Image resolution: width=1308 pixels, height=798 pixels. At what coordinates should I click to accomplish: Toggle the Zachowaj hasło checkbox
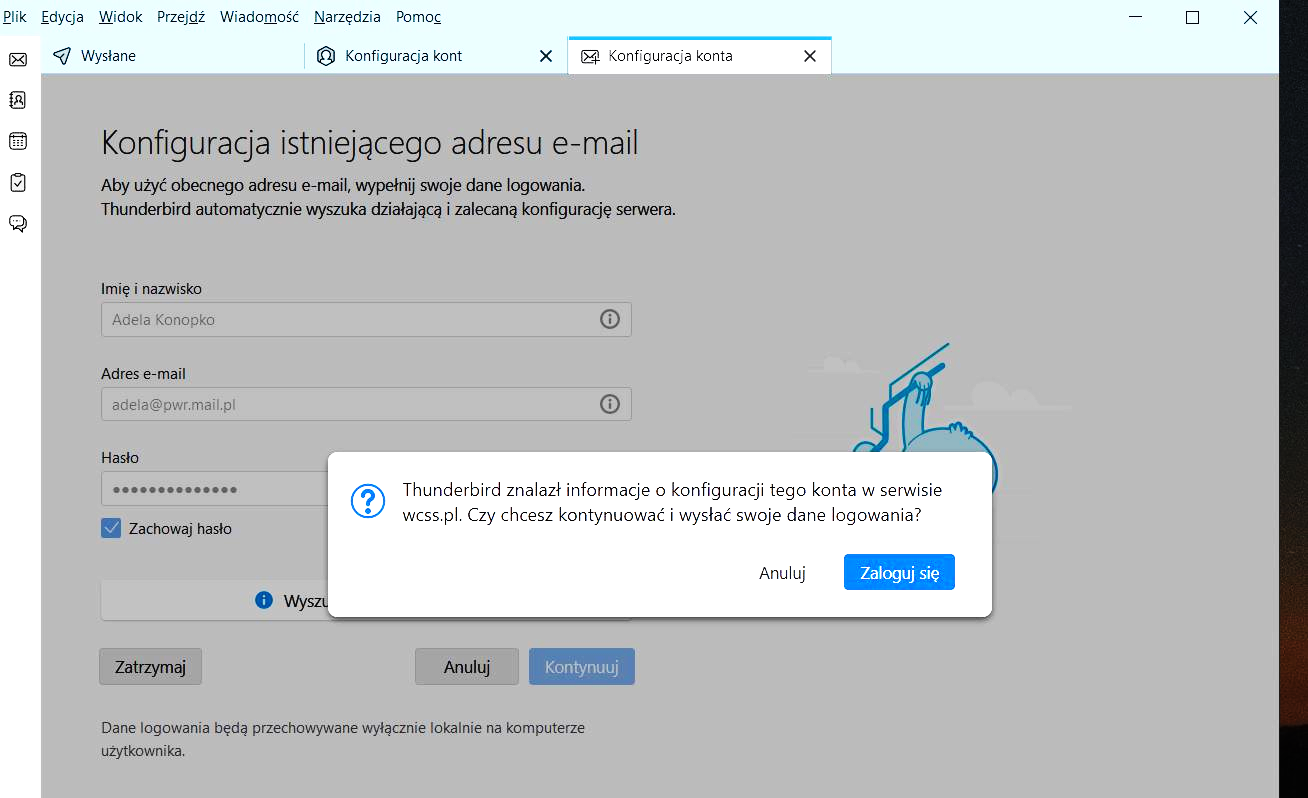pos(111,528)
